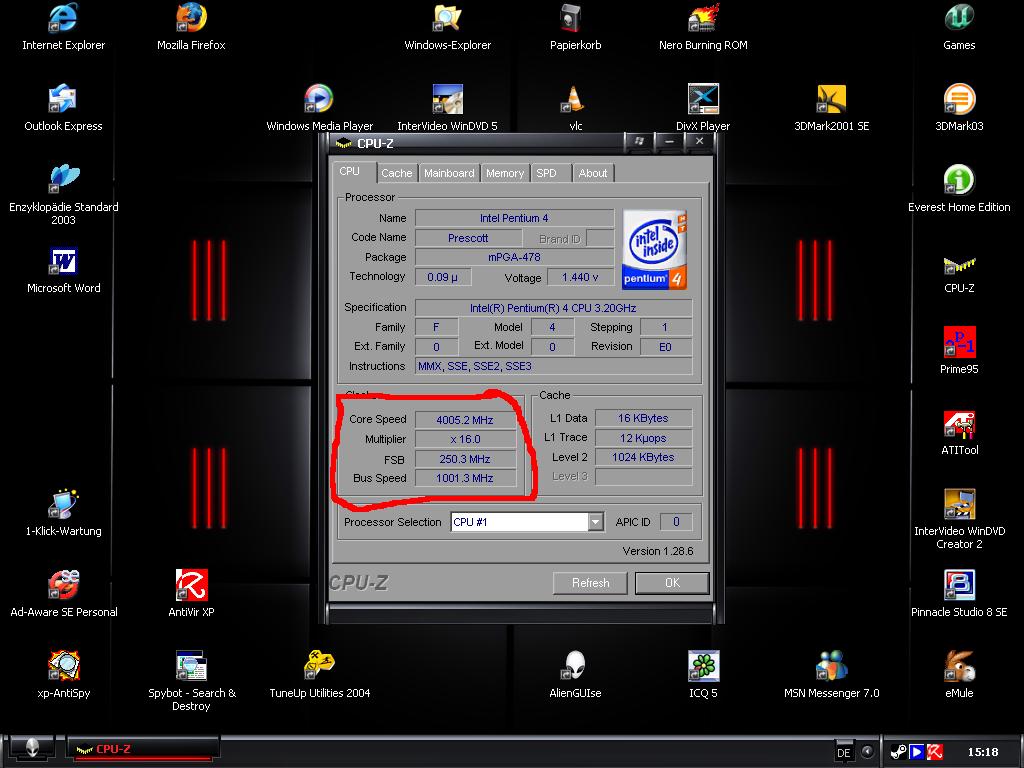This screenshot has height=768, width=1024.
Task: Click the Refresh button
Action: coord(590,583)
